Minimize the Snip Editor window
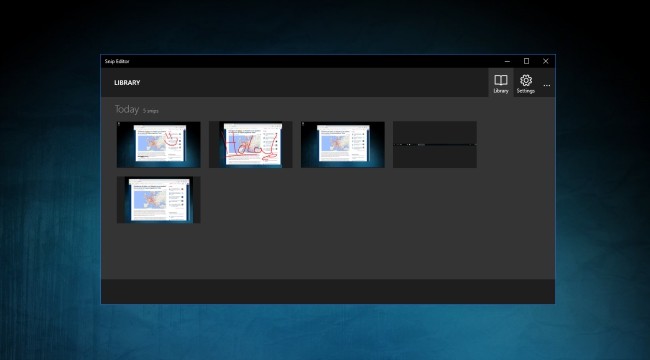650x360 pixels. pyautogui.click(x=507, y=61)
